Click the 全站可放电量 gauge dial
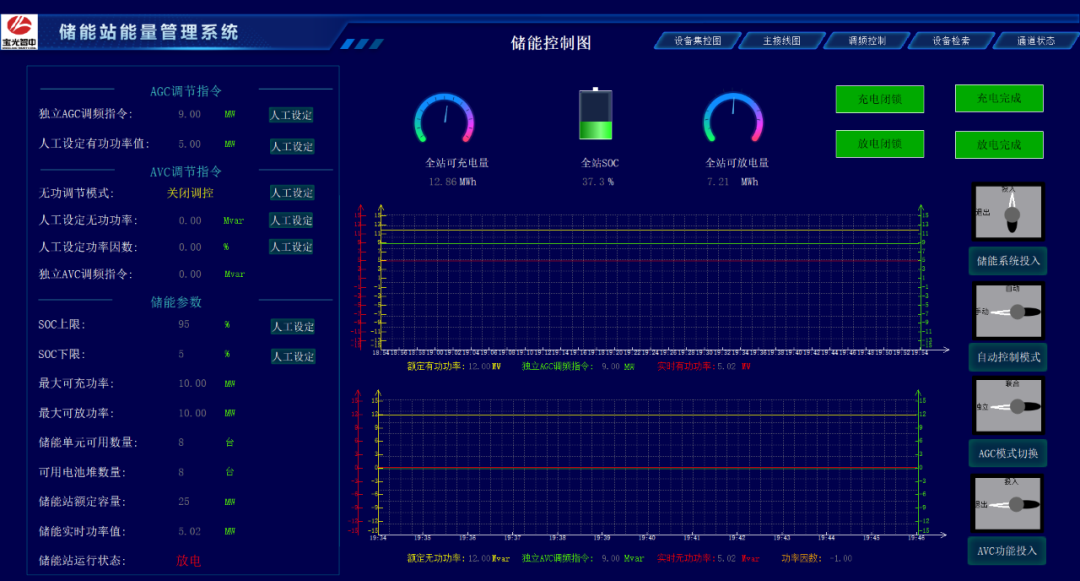Viewport: 1080px width, 581px height. coord(733,118)
